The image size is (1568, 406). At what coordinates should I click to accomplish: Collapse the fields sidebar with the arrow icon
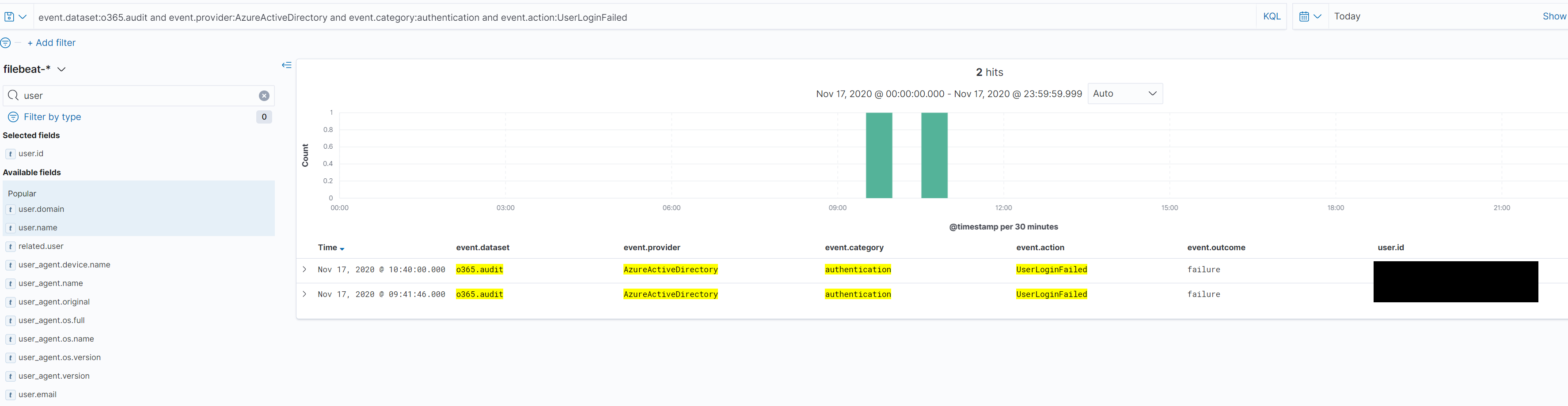click(287, 65)
